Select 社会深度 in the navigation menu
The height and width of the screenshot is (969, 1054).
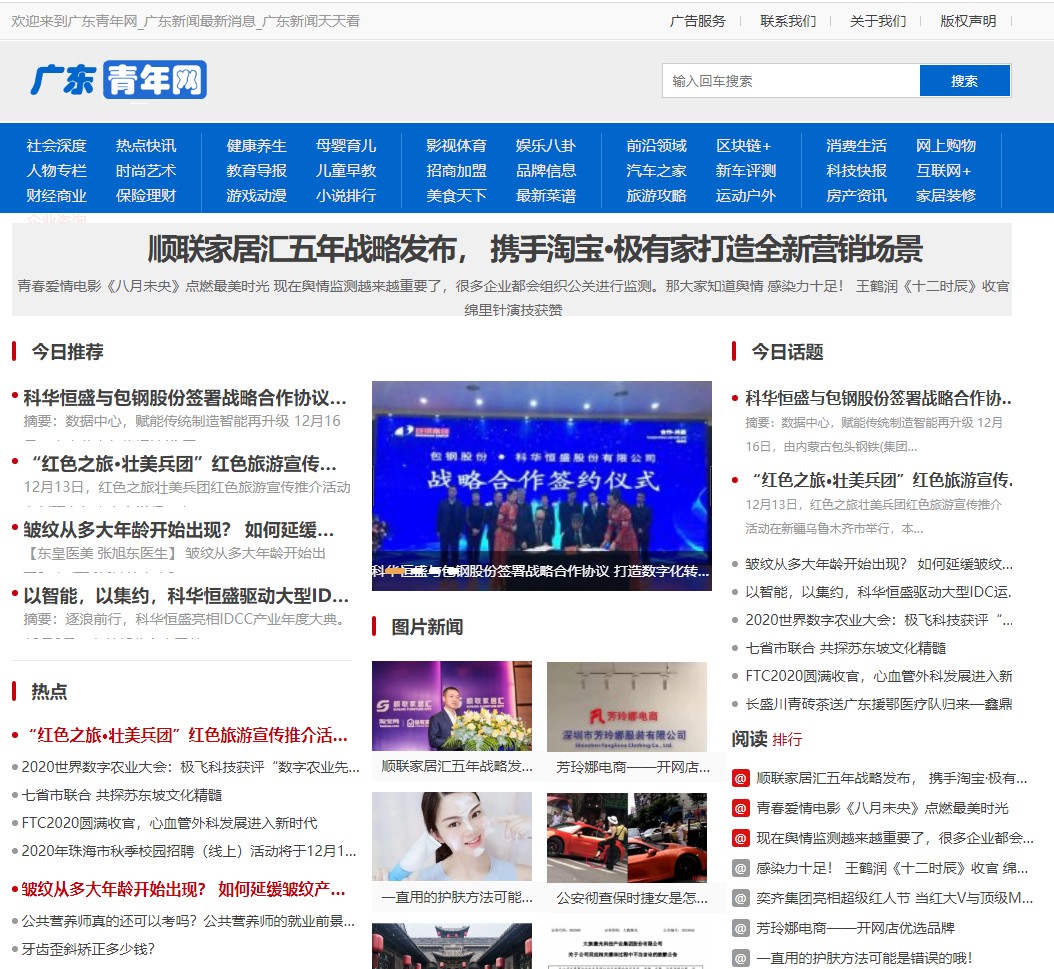click(x=56, y=146)
